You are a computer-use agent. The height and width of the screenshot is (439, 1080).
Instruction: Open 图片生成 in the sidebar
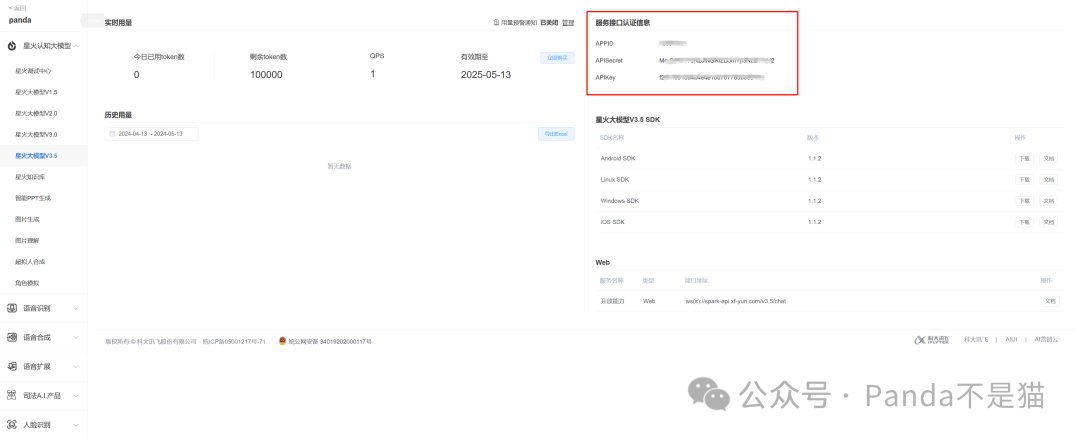27,219
